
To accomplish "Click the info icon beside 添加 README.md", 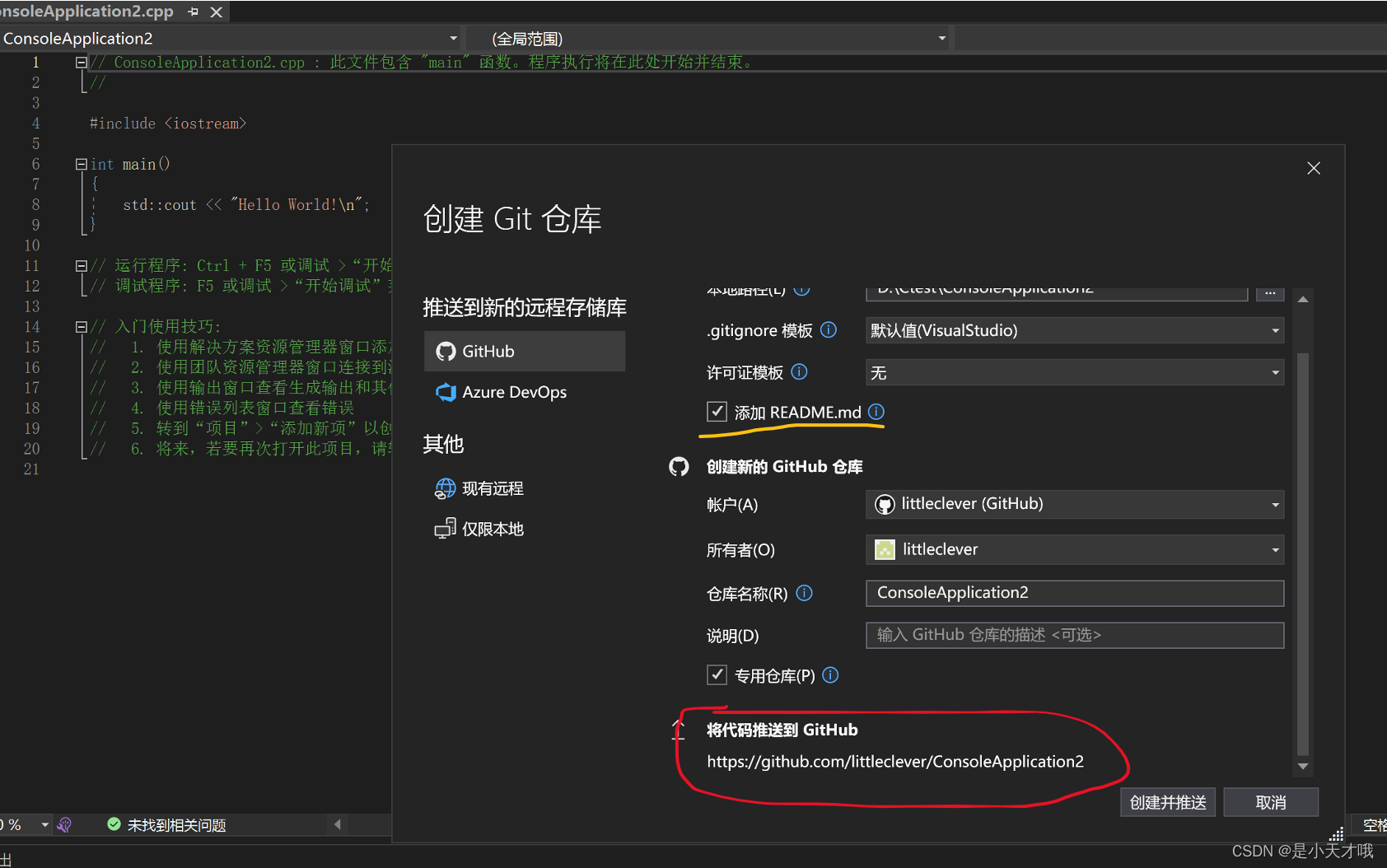I will click(x=876, y=412).
